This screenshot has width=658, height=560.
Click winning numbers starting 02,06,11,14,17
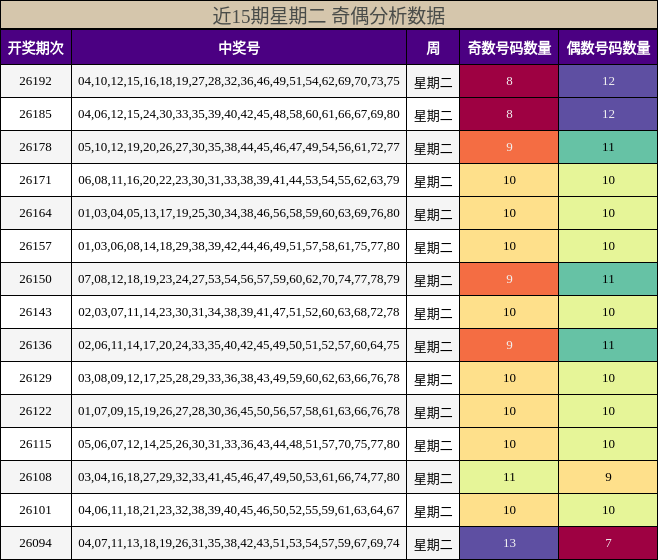(239, 345)
